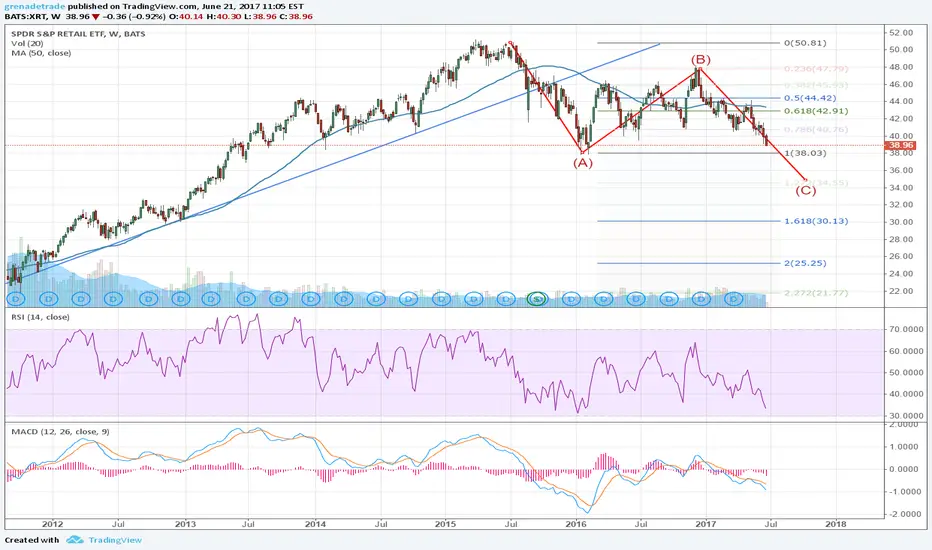Click the green S split marker
The height and width of the screenshot is (550, 932).
537,299
